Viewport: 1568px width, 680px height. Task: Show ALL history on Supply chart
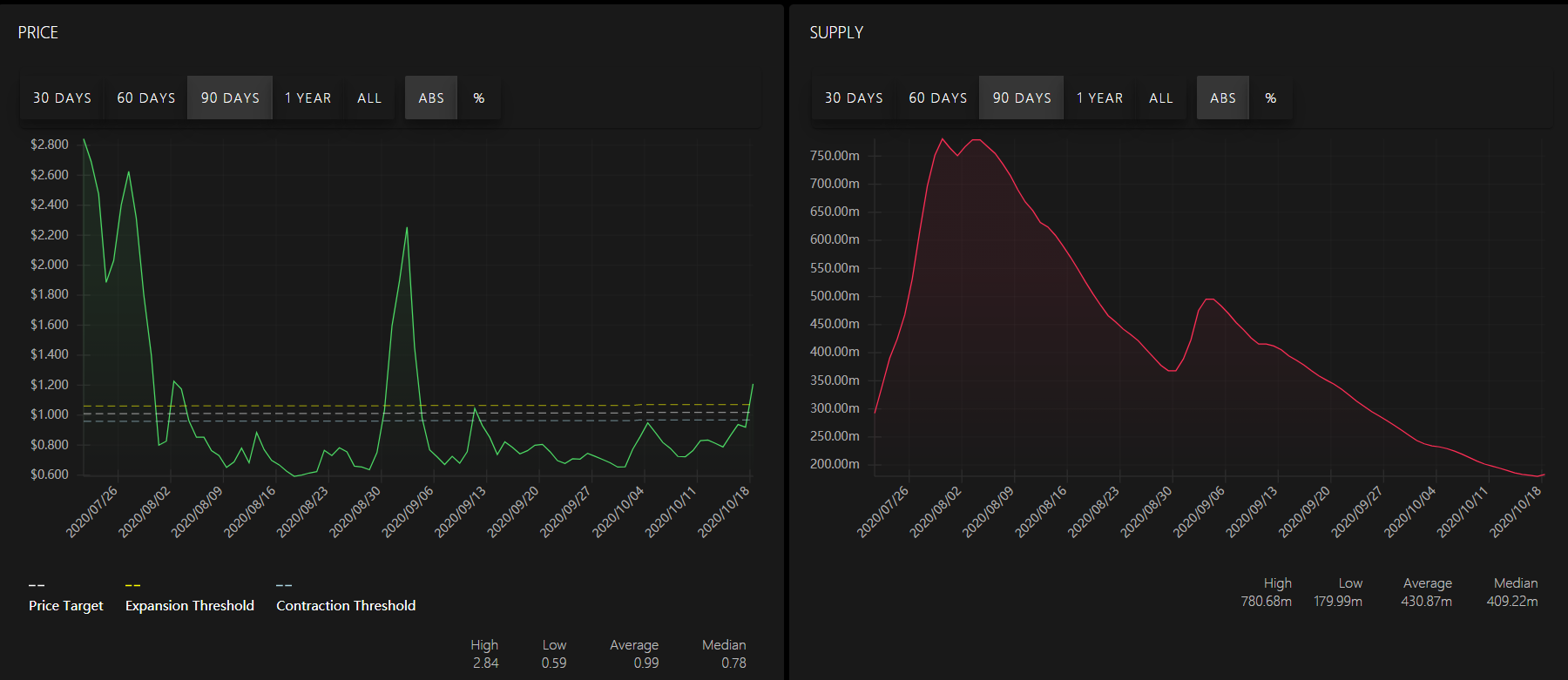[x=1161, y=98]
